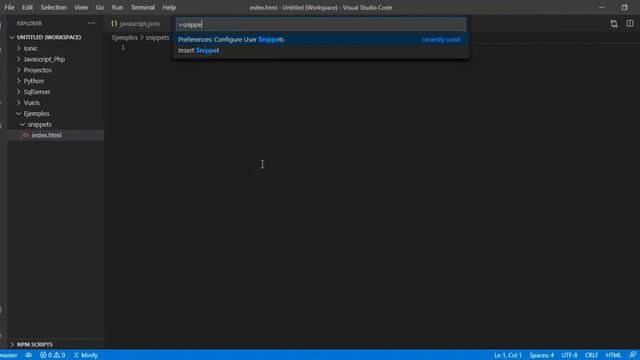Open the Help menu
This screenshot has width=640, height=360.
(169, 7)
